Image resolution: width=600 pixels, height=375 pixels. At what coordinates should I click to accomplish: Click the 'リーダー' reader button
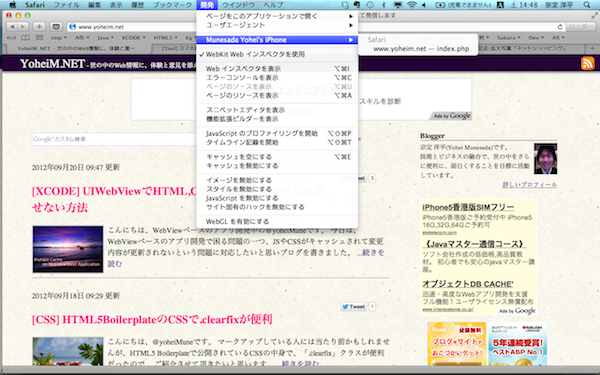580,27
